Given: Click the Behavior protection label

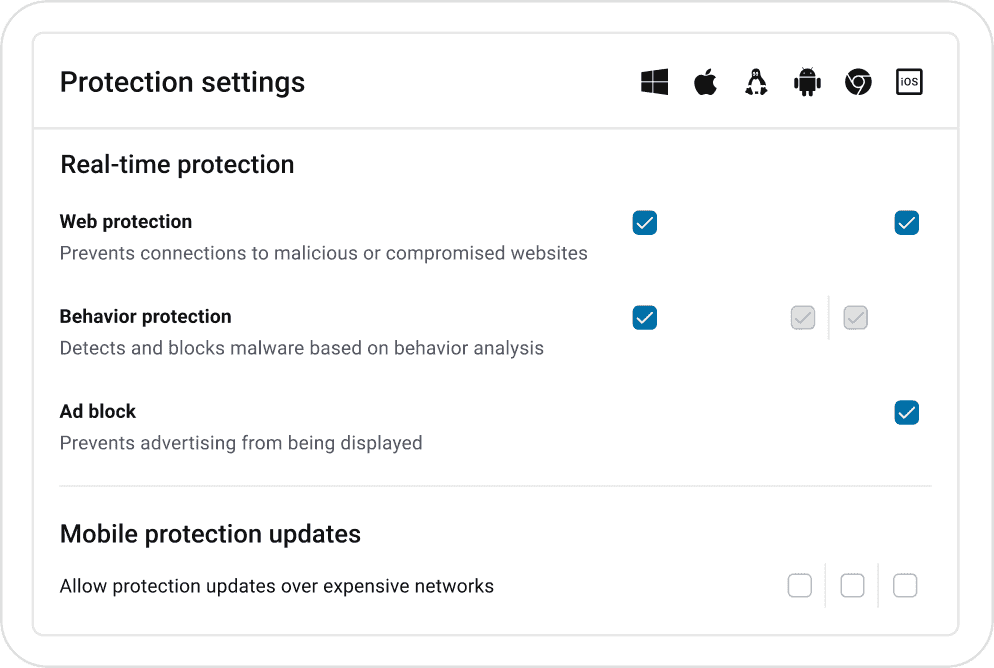Looking at the screenshot, I should (146, 317).
